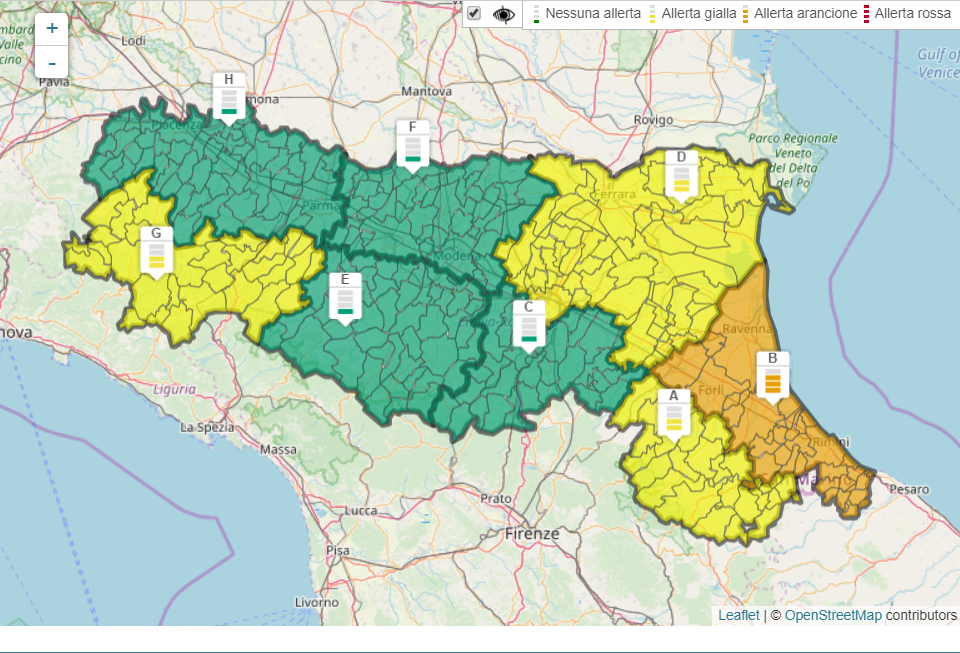Click zone E alert marker
960x653 pixels.
coord(345,297)
